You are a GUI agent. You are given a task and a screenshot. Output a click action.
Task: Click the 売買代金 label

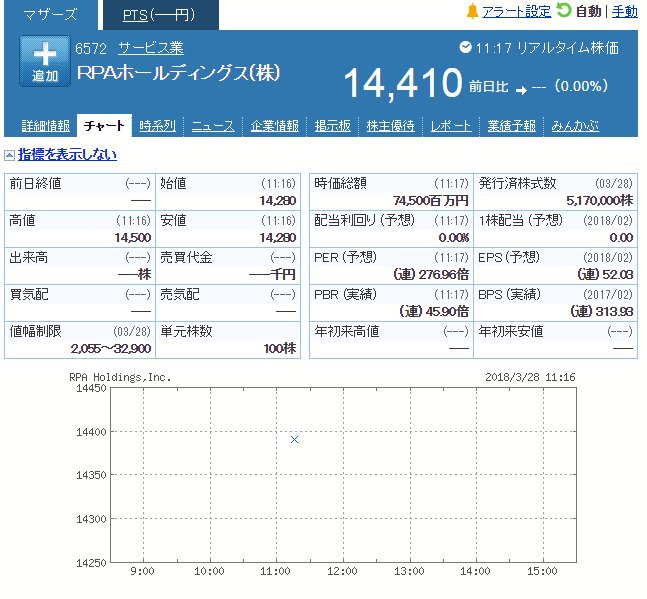(186, 257)
